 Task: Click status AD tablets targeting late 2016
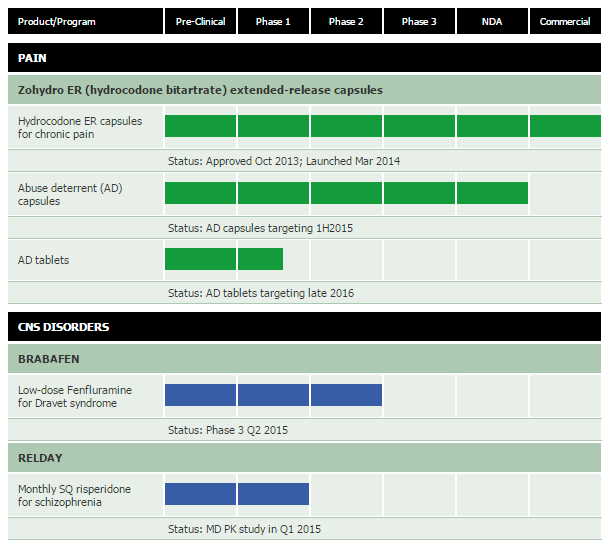[x=261, y=293]
